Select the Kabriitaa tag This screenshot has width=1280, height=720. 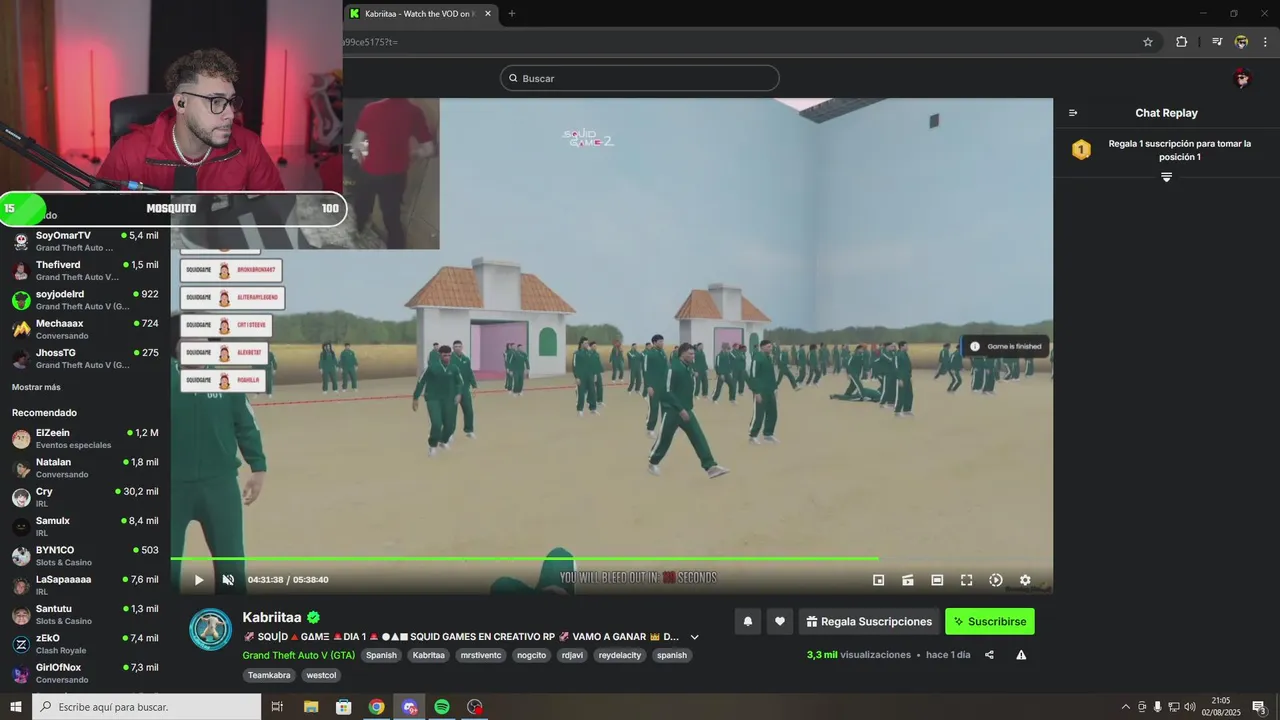pyautogui.click(x=429, y=655)
